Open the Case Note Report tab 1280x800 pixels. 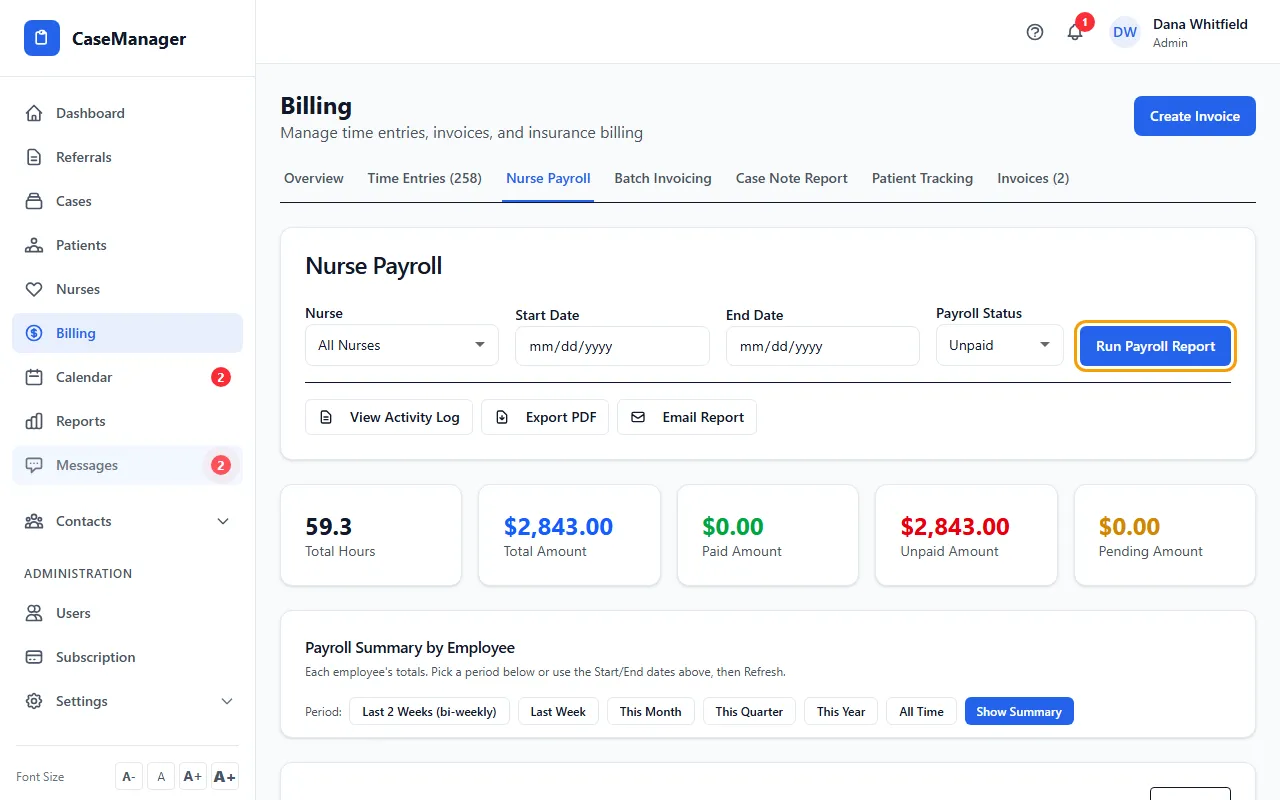pos(792,178)
